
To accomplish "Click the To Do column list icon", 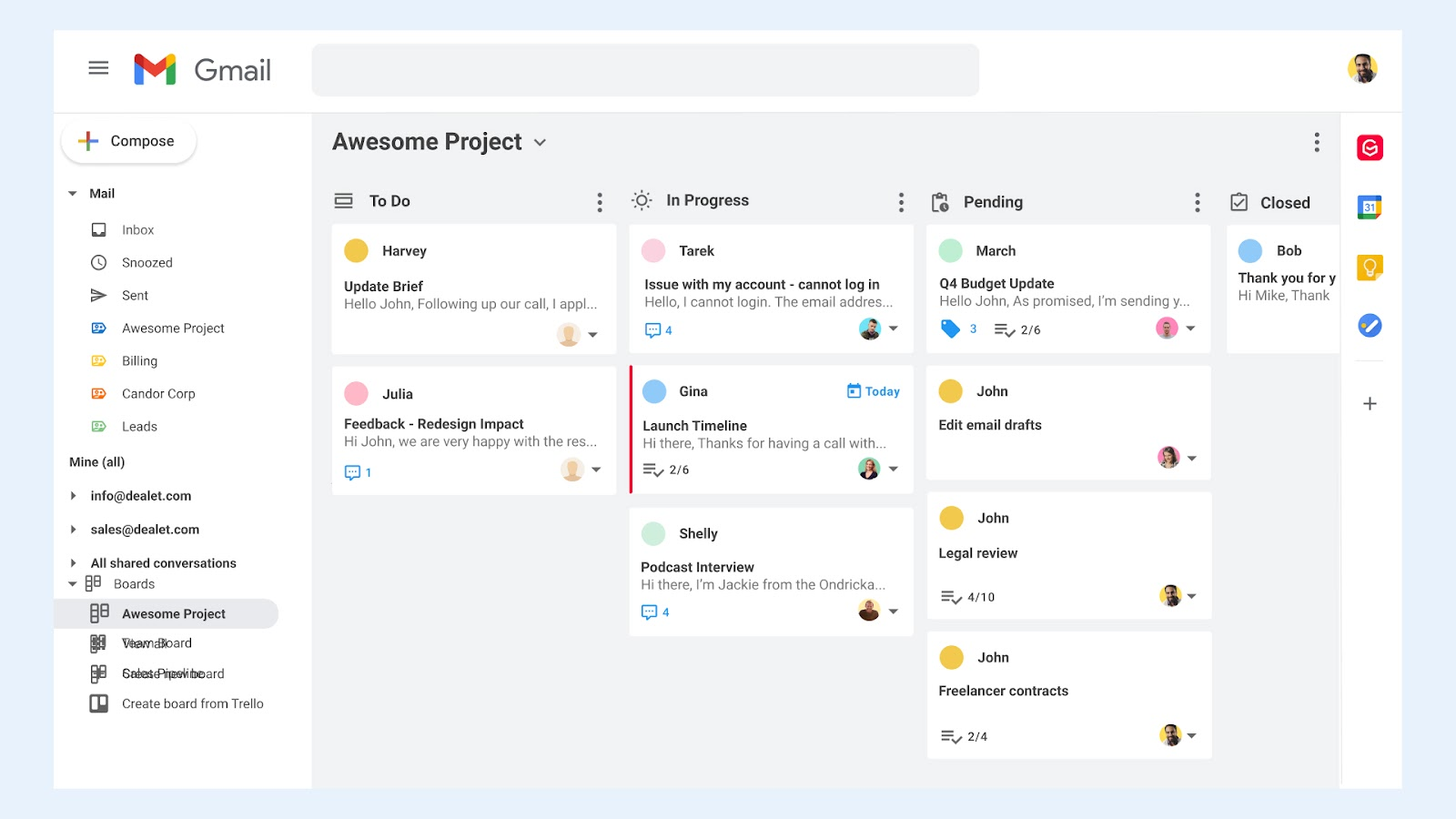I will coord(343,201).
